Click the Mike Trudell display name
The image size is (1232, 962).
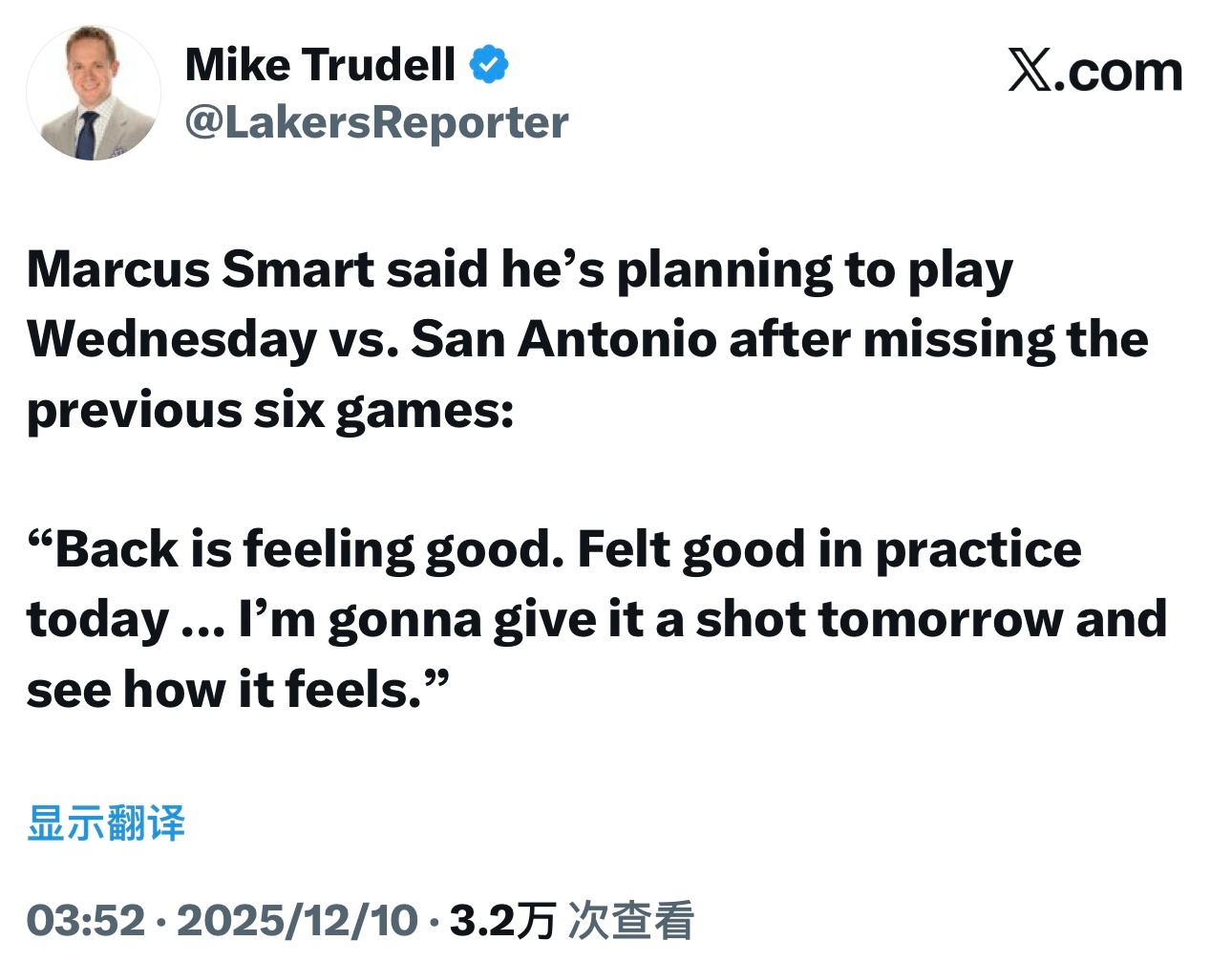tap(320, 65)
